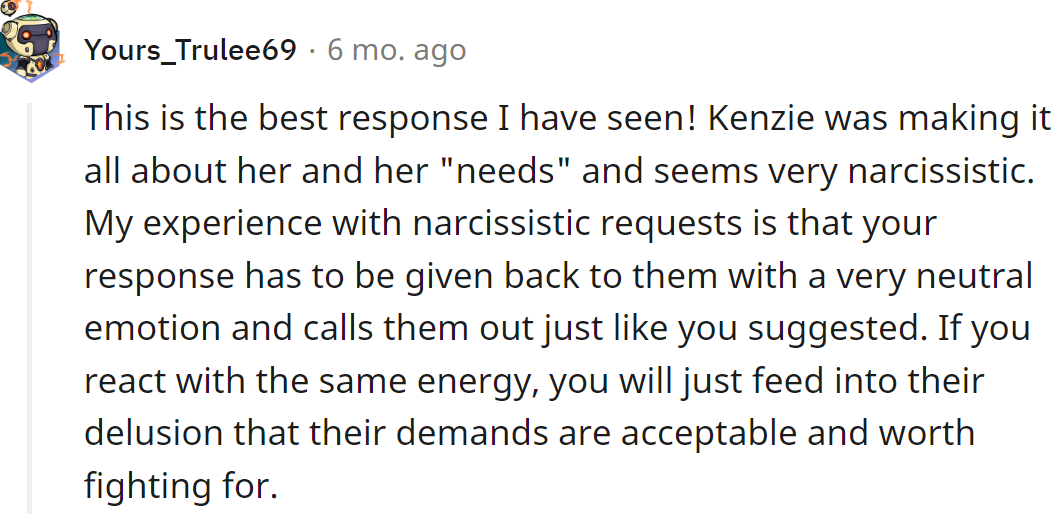Open the Yours_Trulee69 user profile link
This screenshot has height=514, width=1063.
(x=190, y=50)
